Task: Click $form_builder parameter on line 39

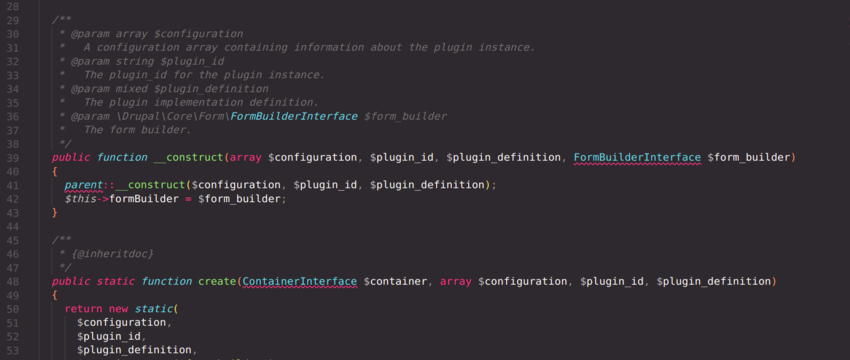Action: pos(749,158)
